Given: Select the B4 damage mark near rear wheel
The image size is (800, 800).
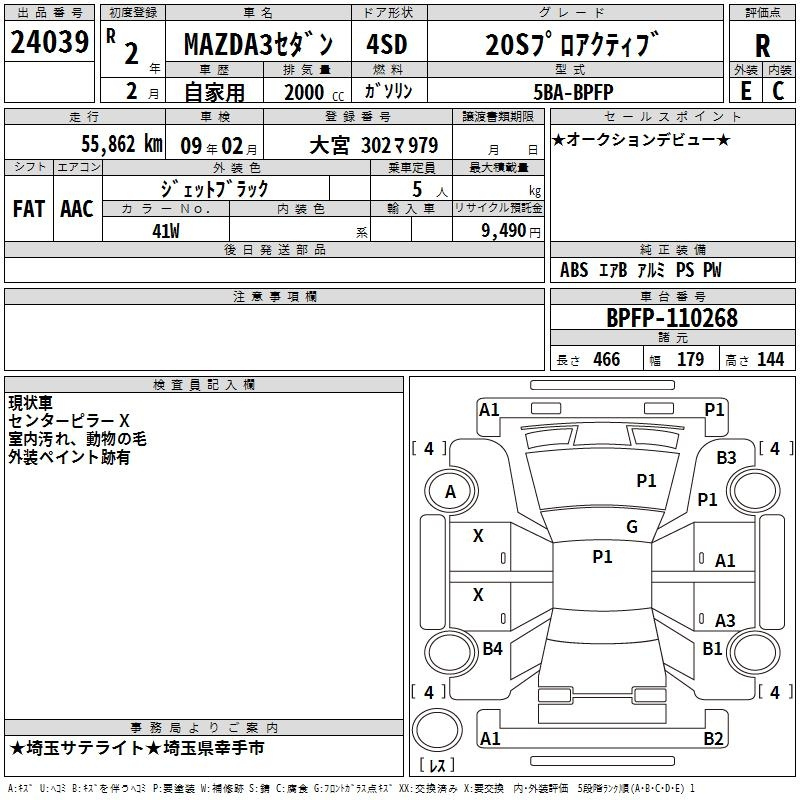Looking at the screenshot, I should 492,649.
